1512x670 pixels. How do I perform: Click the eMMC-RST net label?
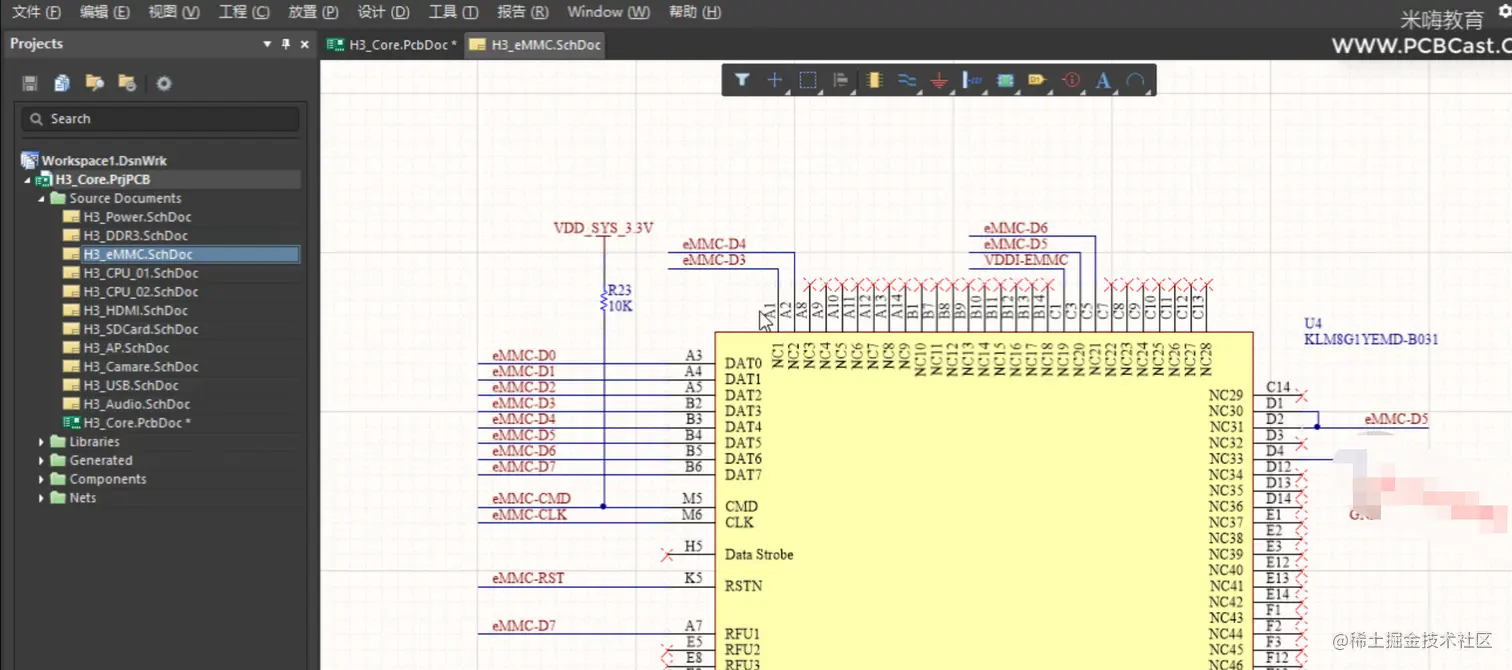tap(528, 579)
